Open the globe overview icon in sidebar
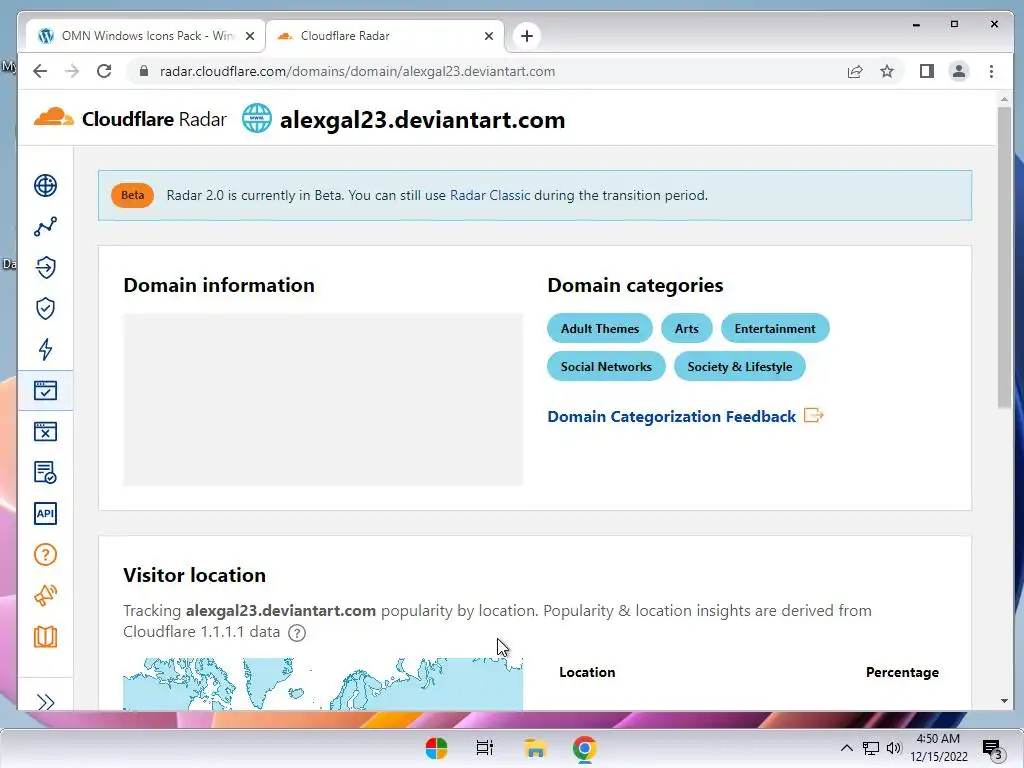Image resolution: width=1024 pixels, height=768 pixels. click(x=45, y=185)
